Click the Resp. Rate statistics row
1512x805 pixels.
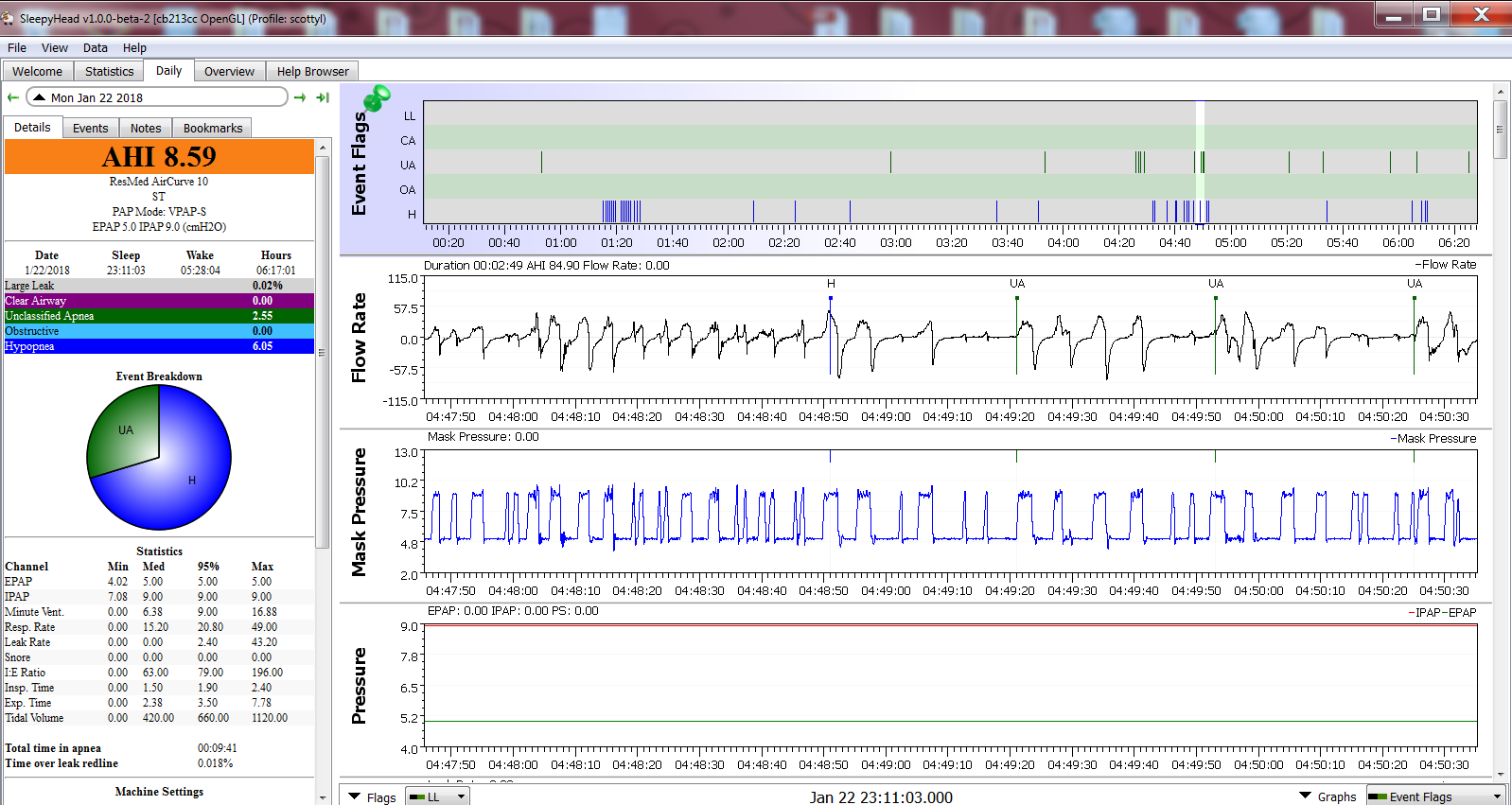pyautogui.click(x=159, y=627)
